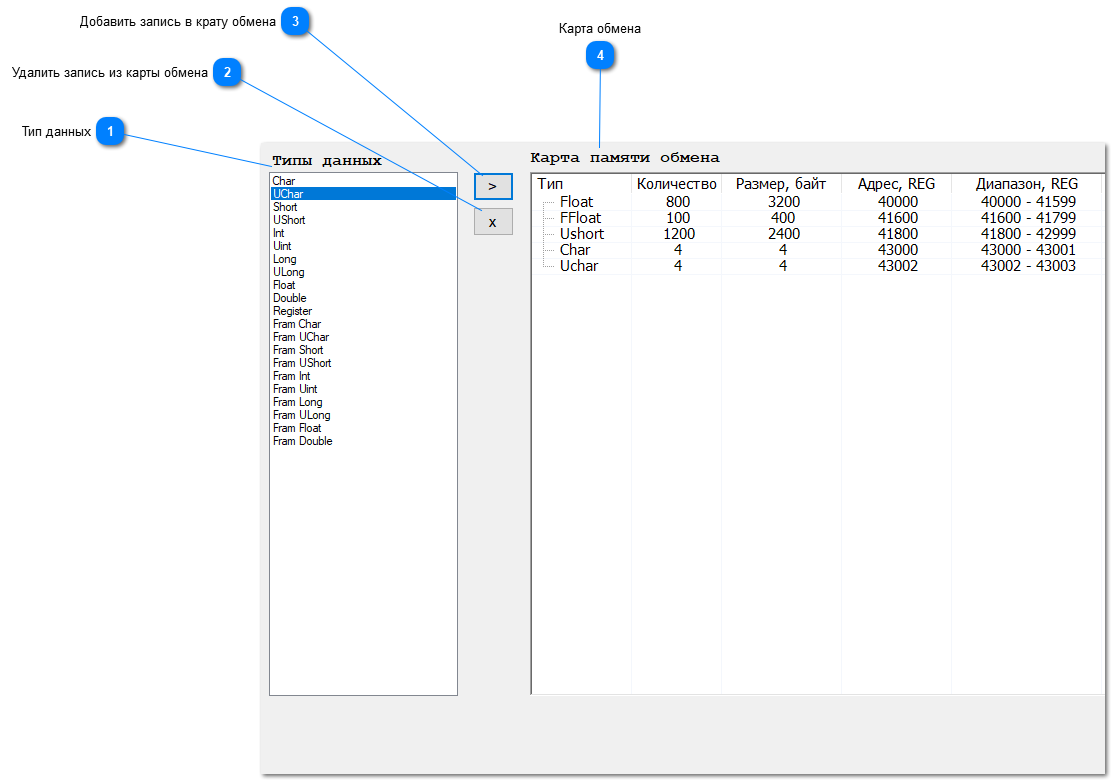Select 'Char' in data types list
The height and width of the screenshot is (783, 1114).
click(x=363, y=181)
